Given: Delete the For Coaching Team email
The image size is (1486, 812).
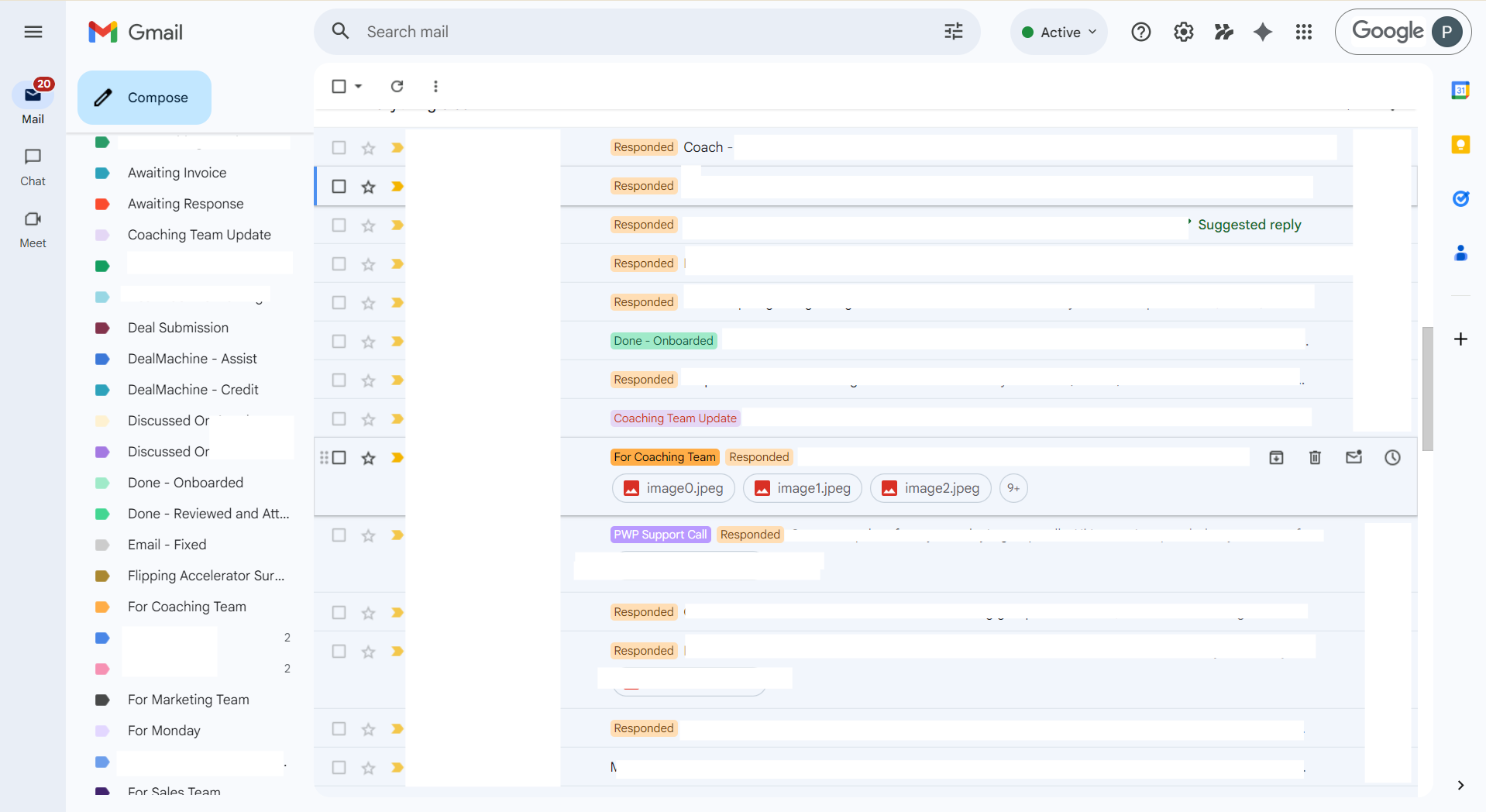Looking at the screenshot, I should (1315, 458).
